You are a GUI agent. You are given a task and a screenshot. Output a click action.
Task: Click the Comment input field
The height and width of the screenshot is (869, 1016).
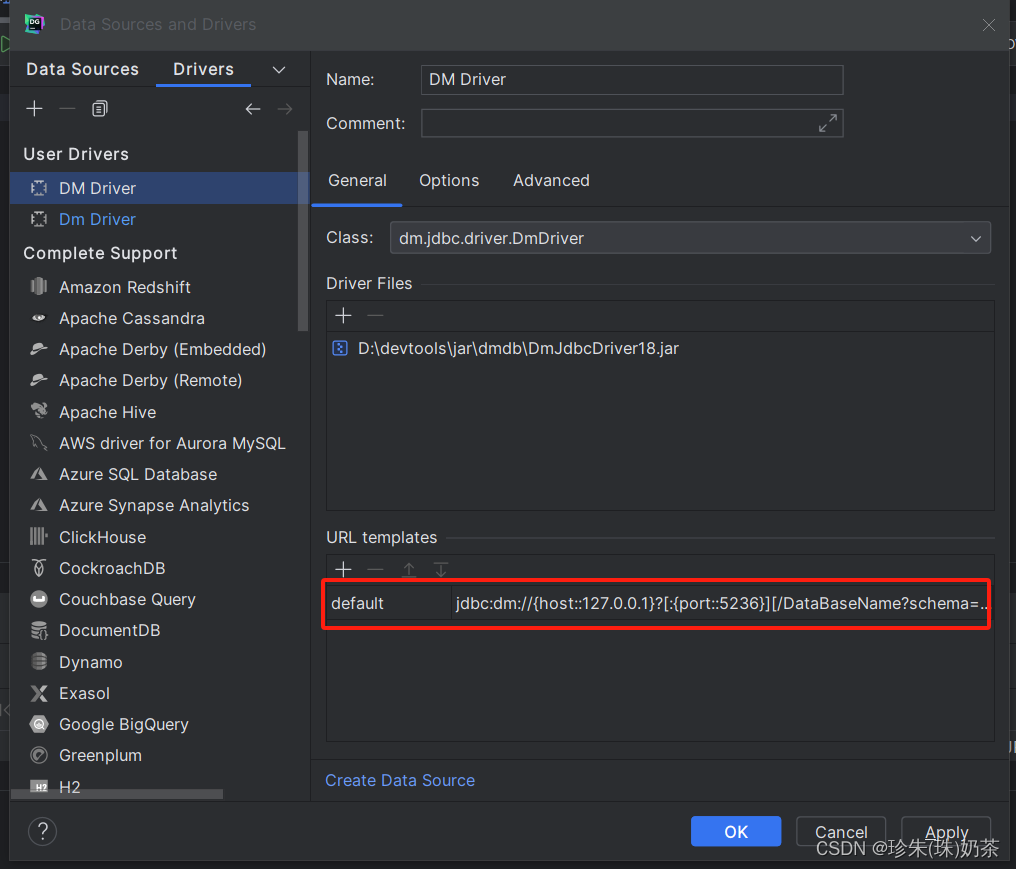click(x=632, y=123)
